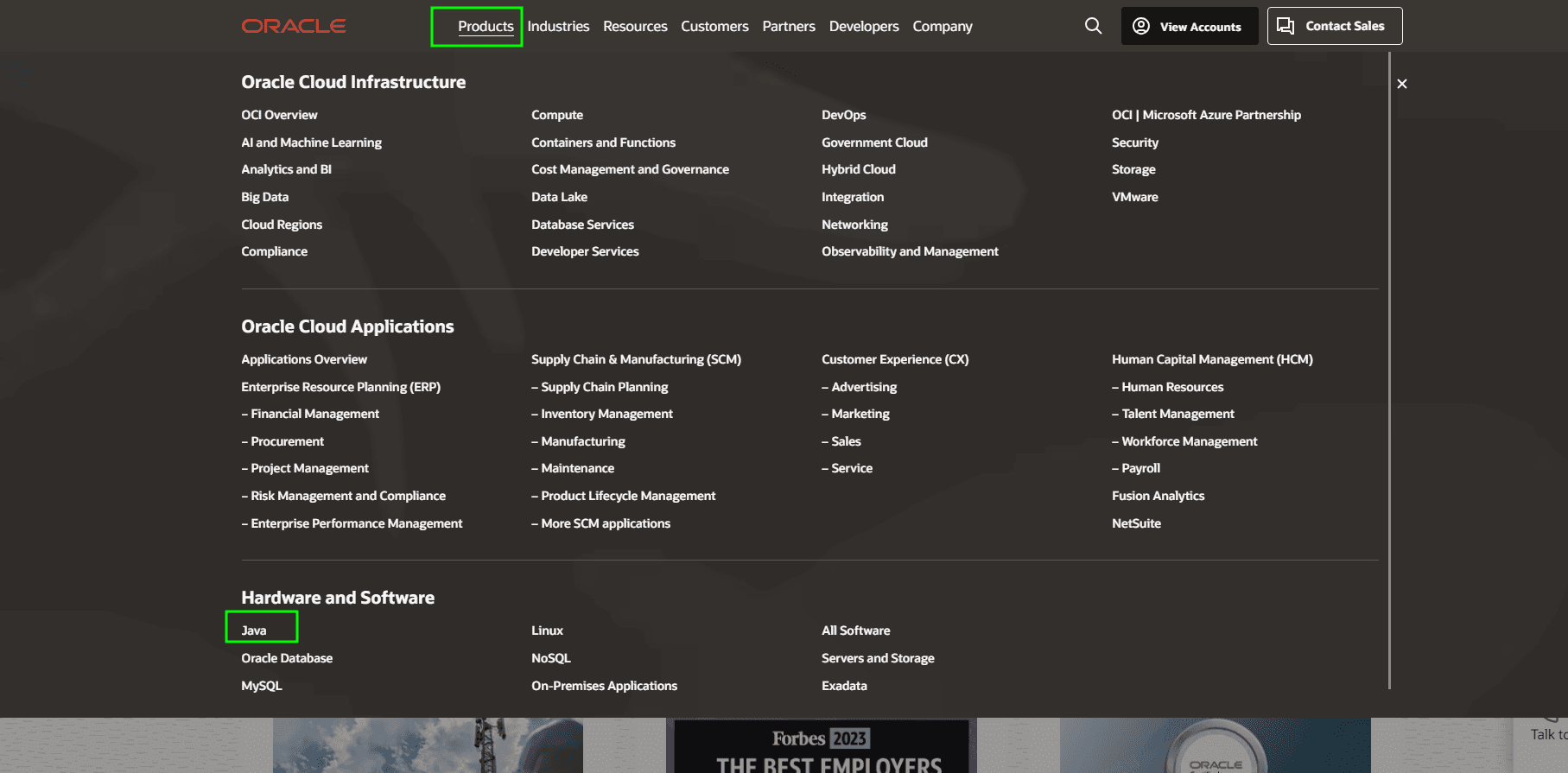
Task: Open Human Capital Management (HCM)
Action: point(1212,359)
